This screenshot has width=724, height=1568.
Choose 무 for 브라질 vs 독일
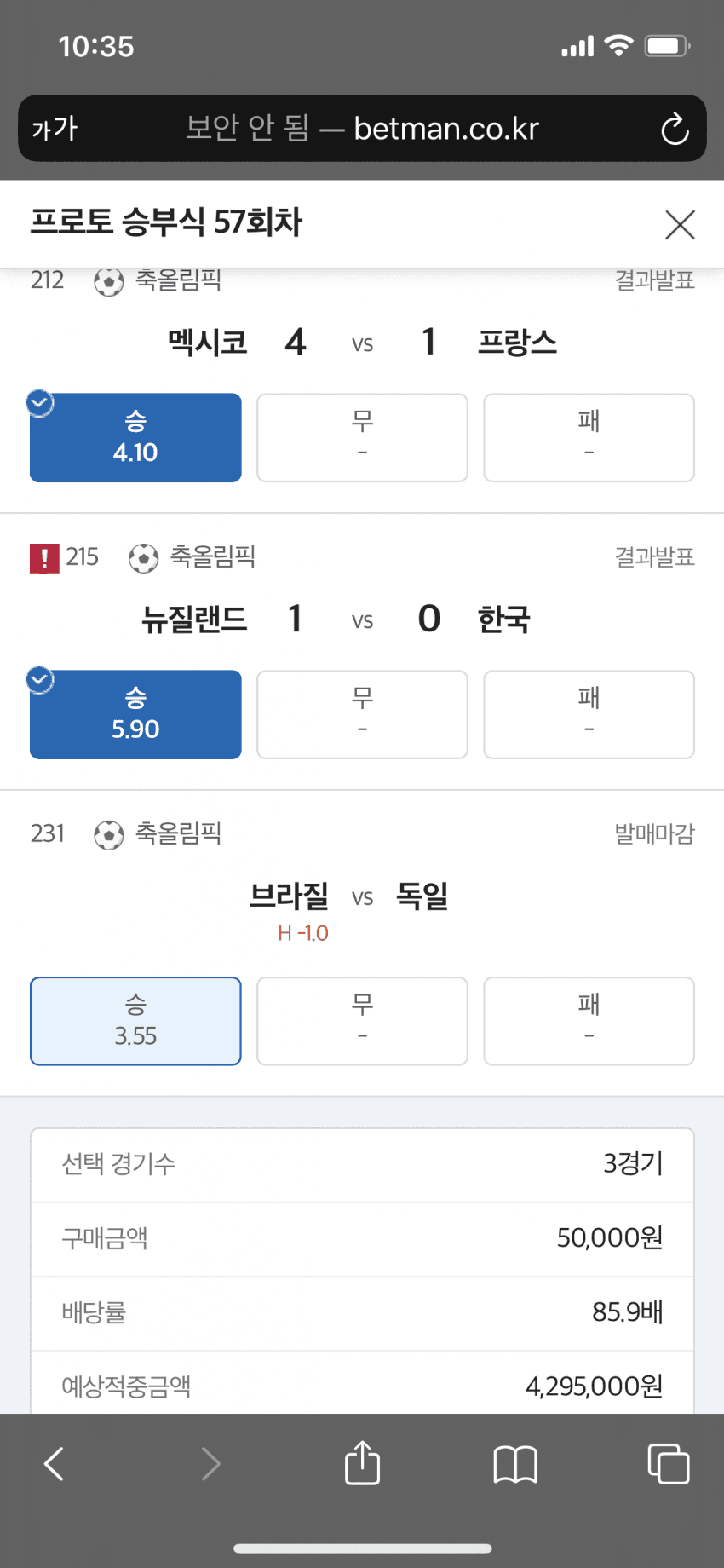[x=362, y=1021]
